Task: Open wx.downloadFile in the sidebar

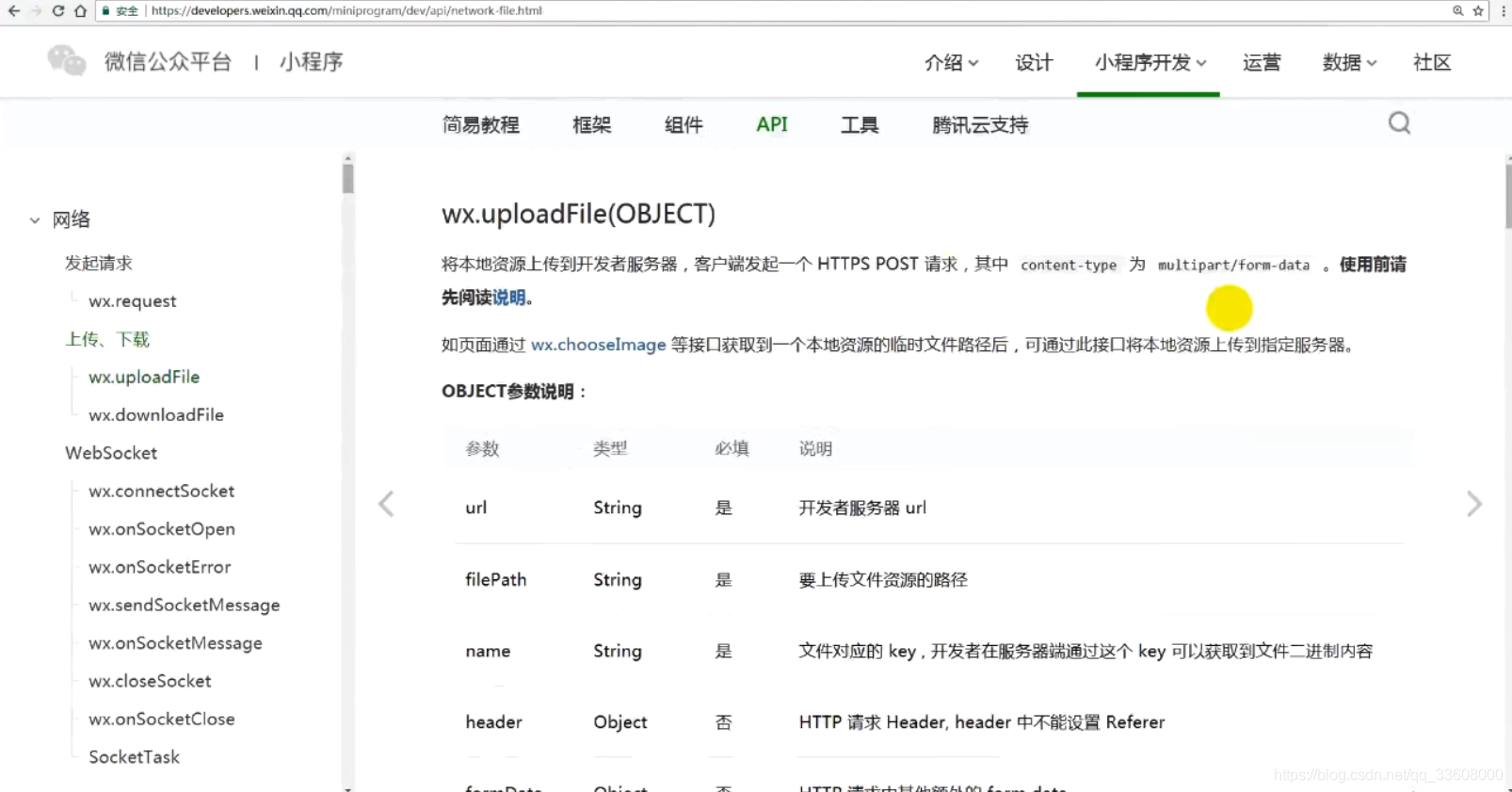Action: (x=156, y=415)
